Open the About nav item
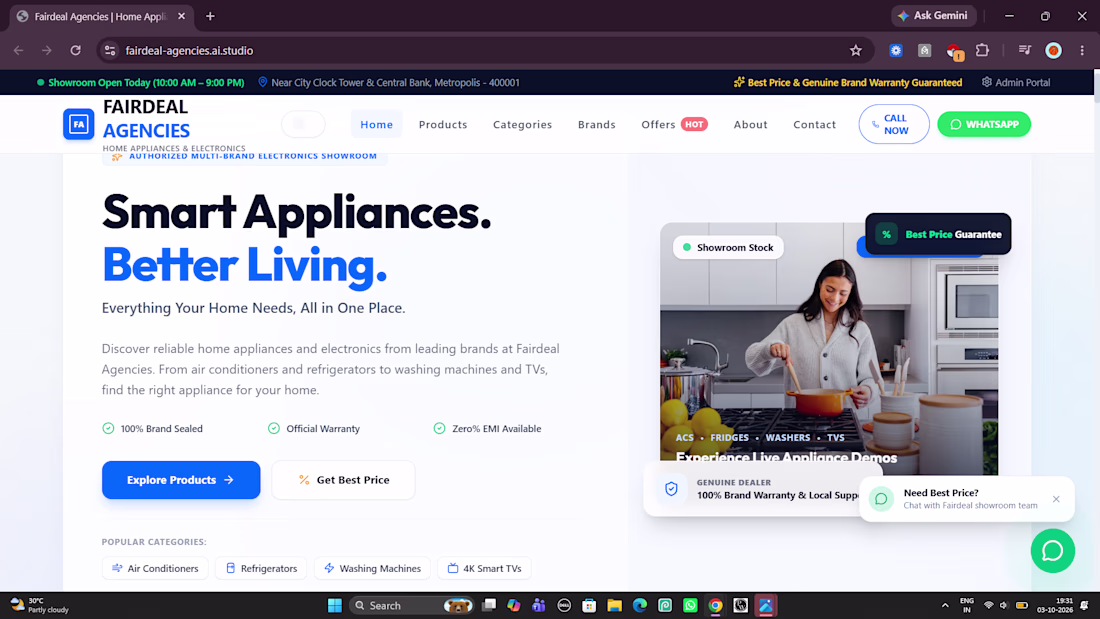 click(751, 124)
